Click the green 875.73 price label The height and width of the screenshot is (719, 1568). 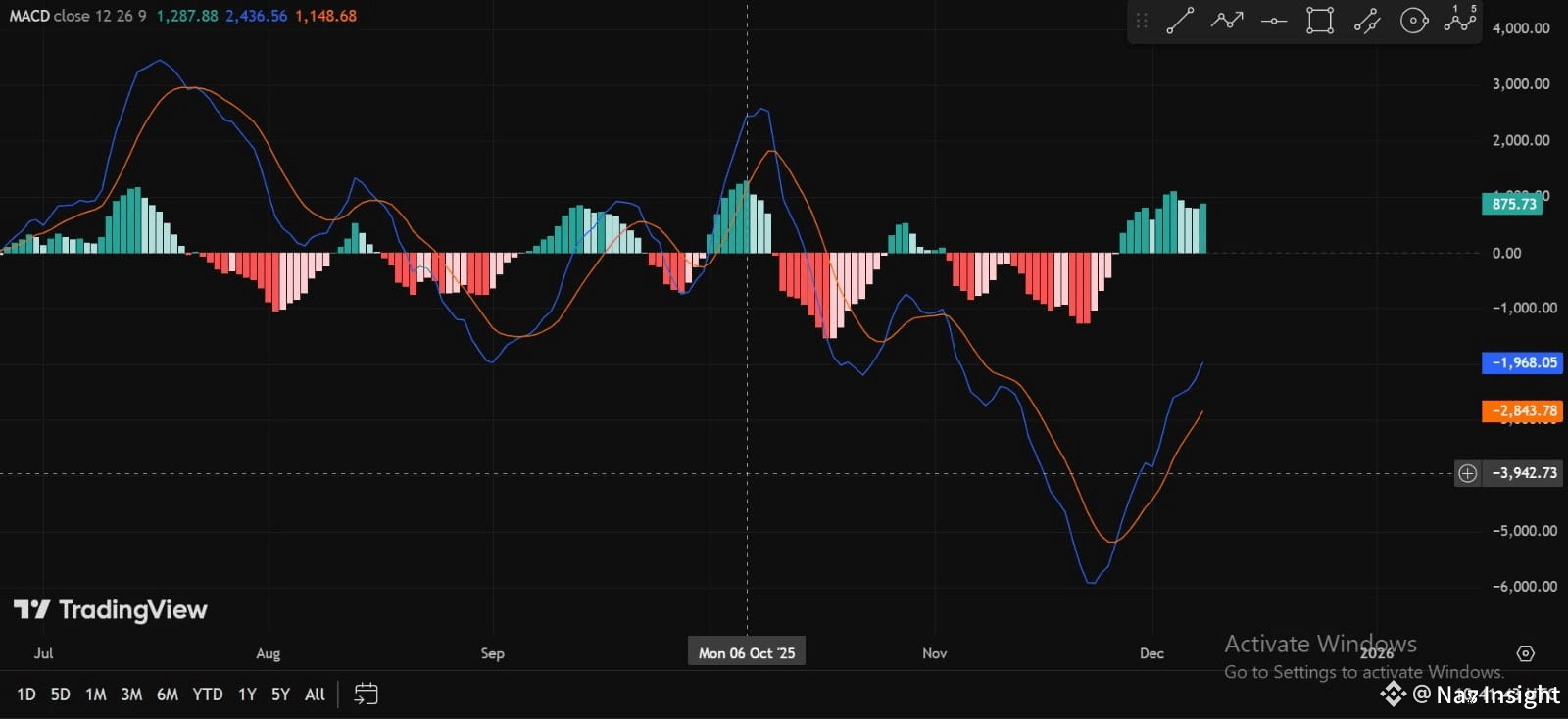1513,204
